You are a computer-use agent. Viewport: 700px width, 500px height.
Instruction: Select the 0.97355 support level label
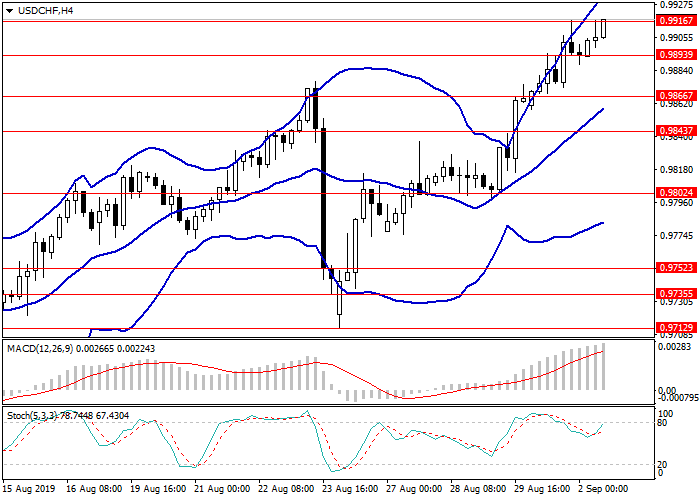point(670,294)
